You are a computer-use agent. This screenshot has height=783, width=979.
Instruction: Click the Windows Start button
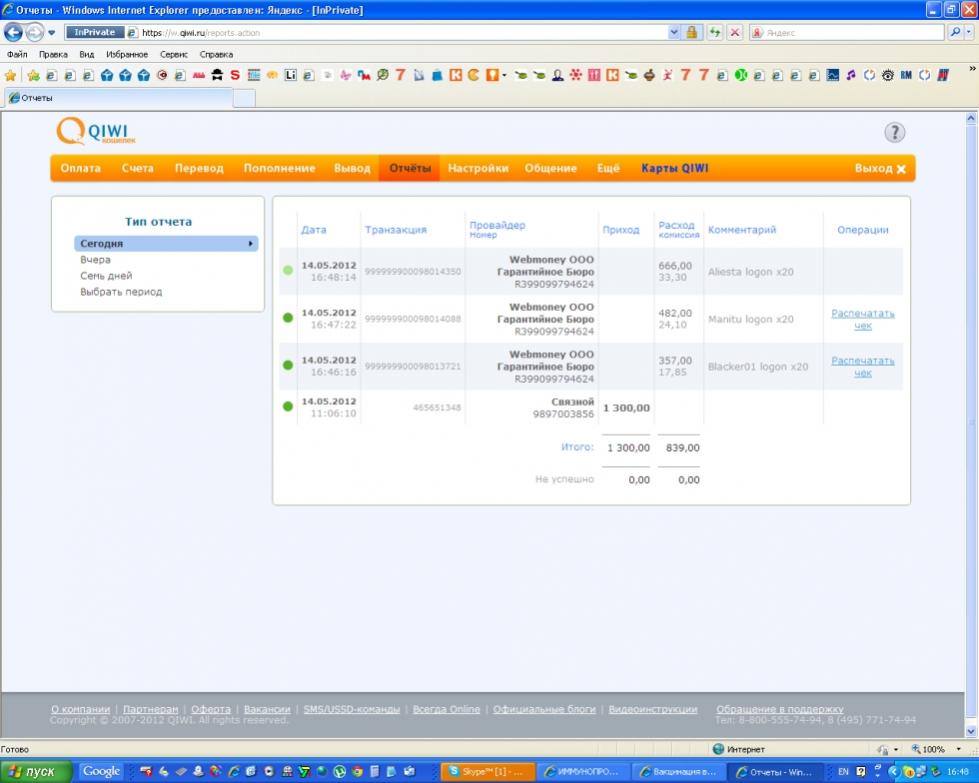pyautogui.click(x=36, y=771)
